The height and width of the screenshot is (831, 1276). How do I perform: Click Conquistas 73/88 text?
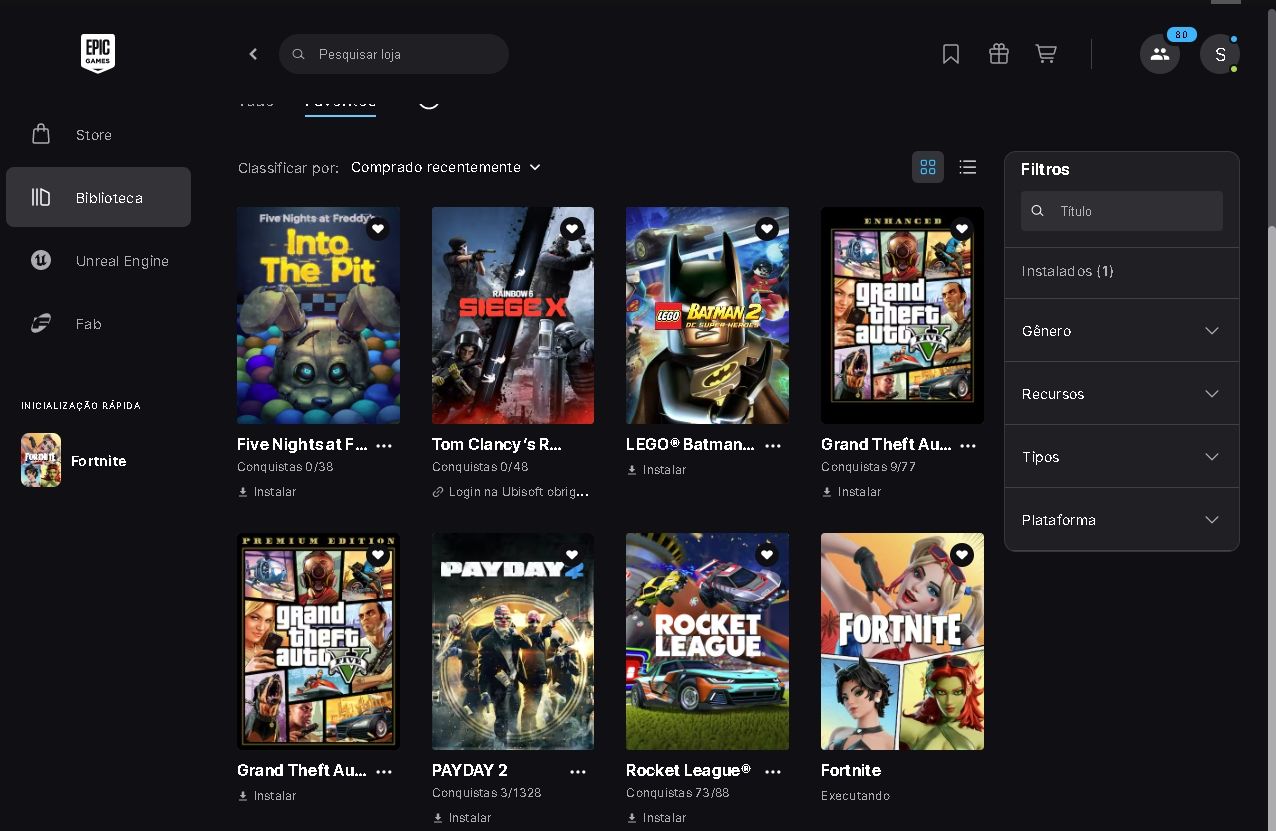click(678, 793)
